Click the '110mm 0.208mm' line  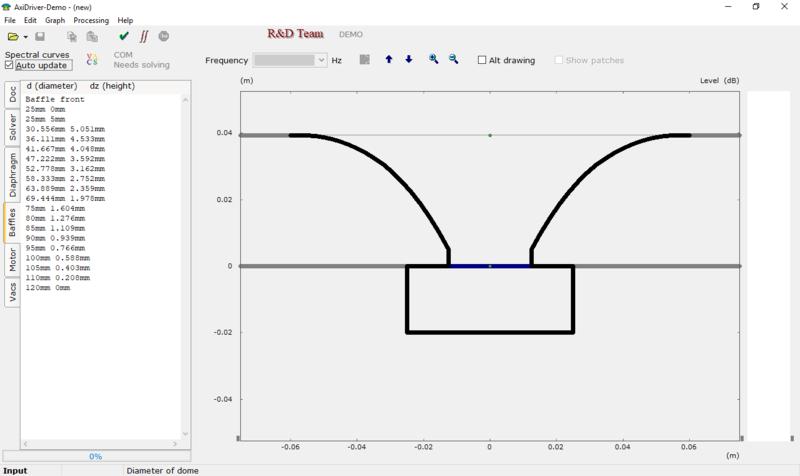tap(57, 278)
